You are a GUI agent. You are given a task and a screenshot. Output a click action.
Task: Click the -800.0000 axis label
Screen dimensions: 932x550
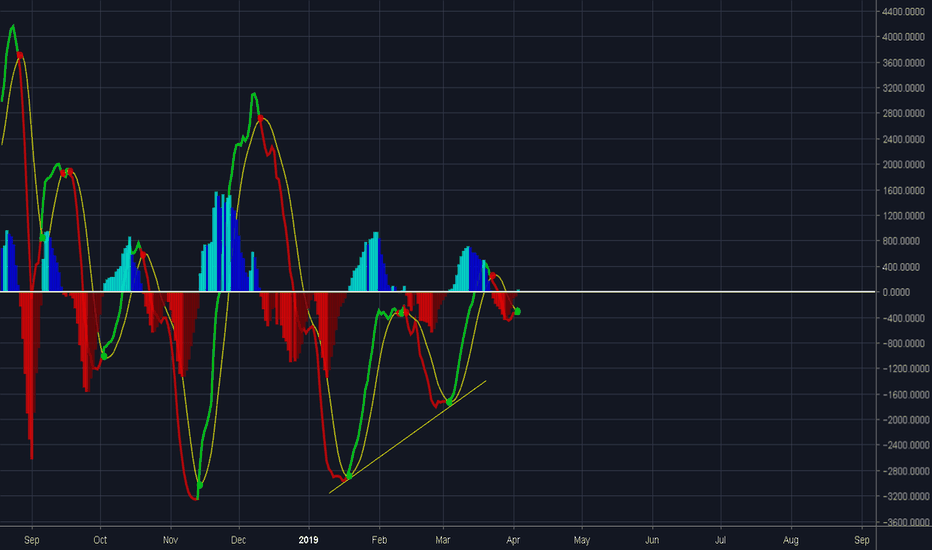point(905,344)
